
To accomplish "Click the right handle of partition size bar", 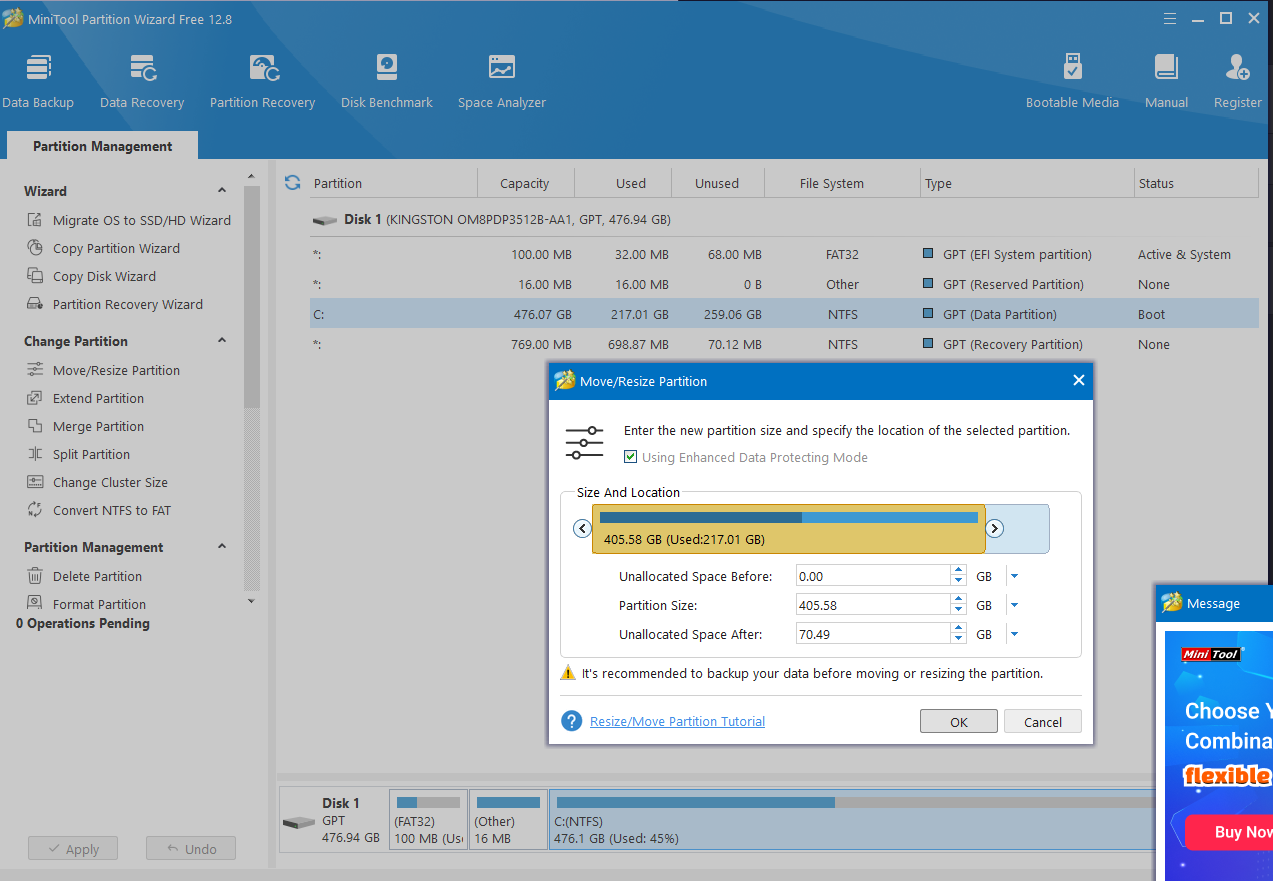I will pyautogui.click(x=995, y=529).
